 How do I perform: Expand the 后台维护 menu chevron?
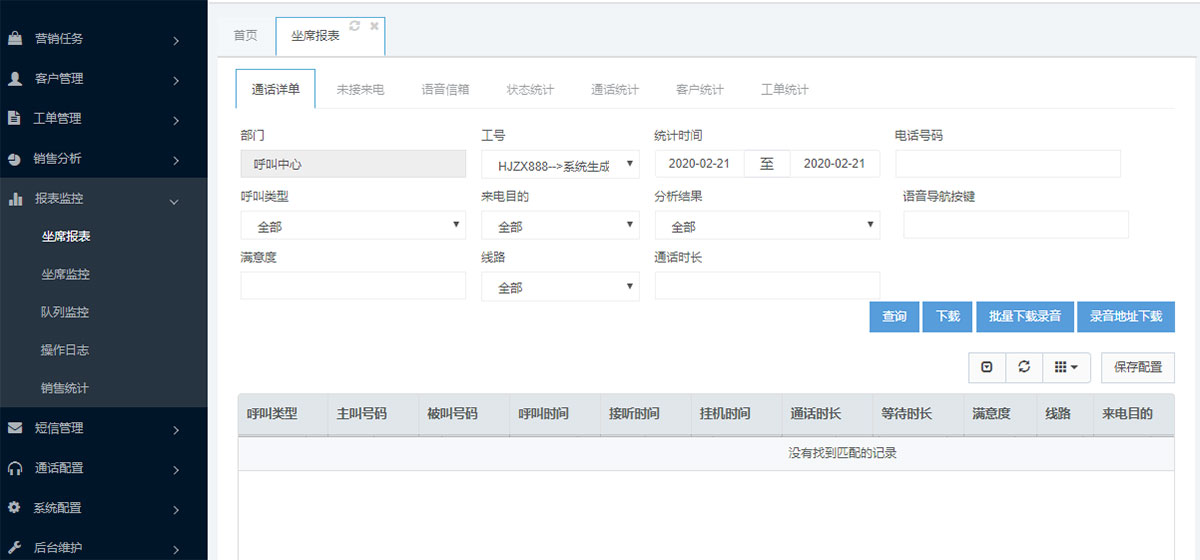point(175,548)
